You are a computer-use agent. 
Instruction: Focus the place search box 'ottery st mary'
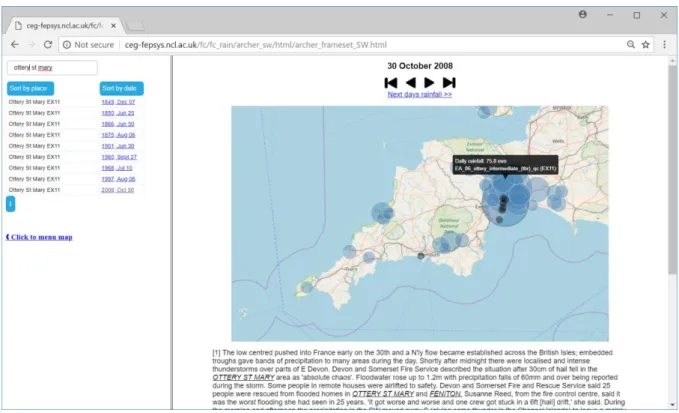click(x=52, y=68)
